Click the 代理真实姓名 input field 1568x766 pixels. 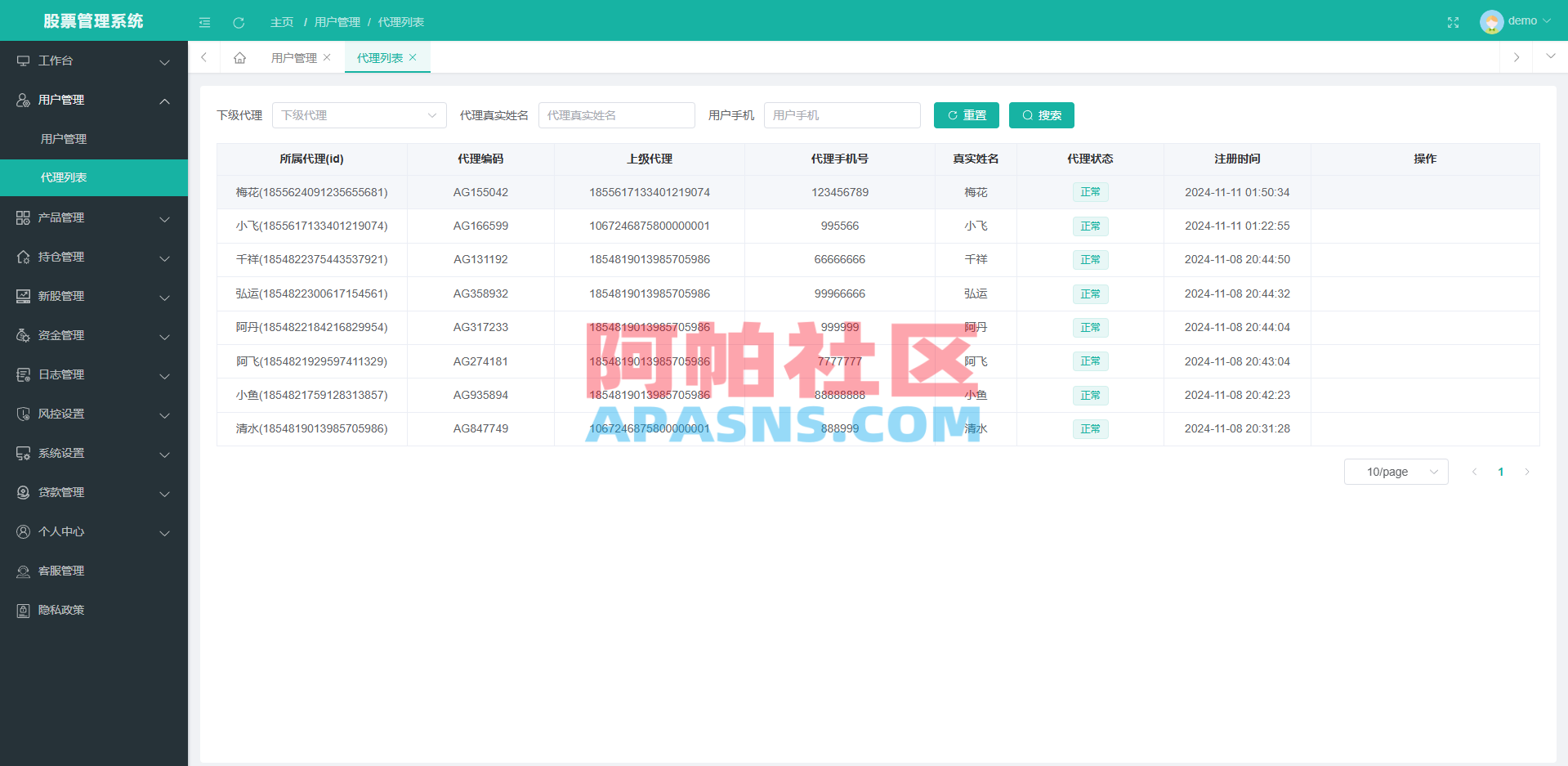617,115
